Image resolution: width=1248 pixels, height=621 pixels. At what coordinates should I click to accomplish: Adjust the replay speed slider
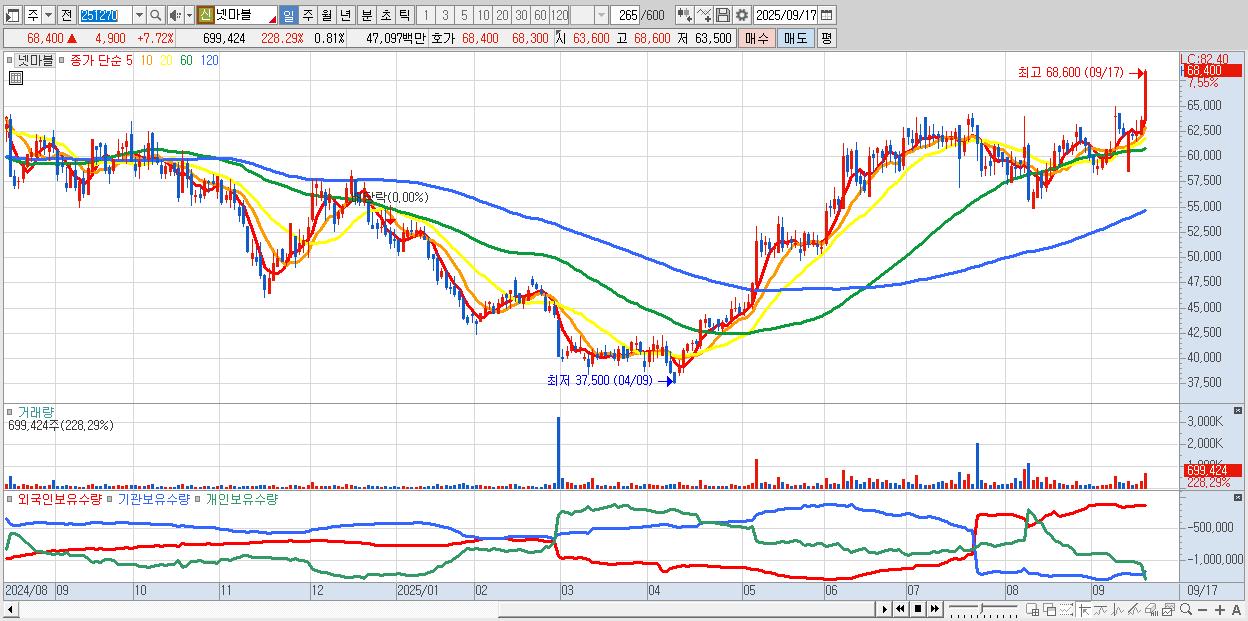pos(983,609)
